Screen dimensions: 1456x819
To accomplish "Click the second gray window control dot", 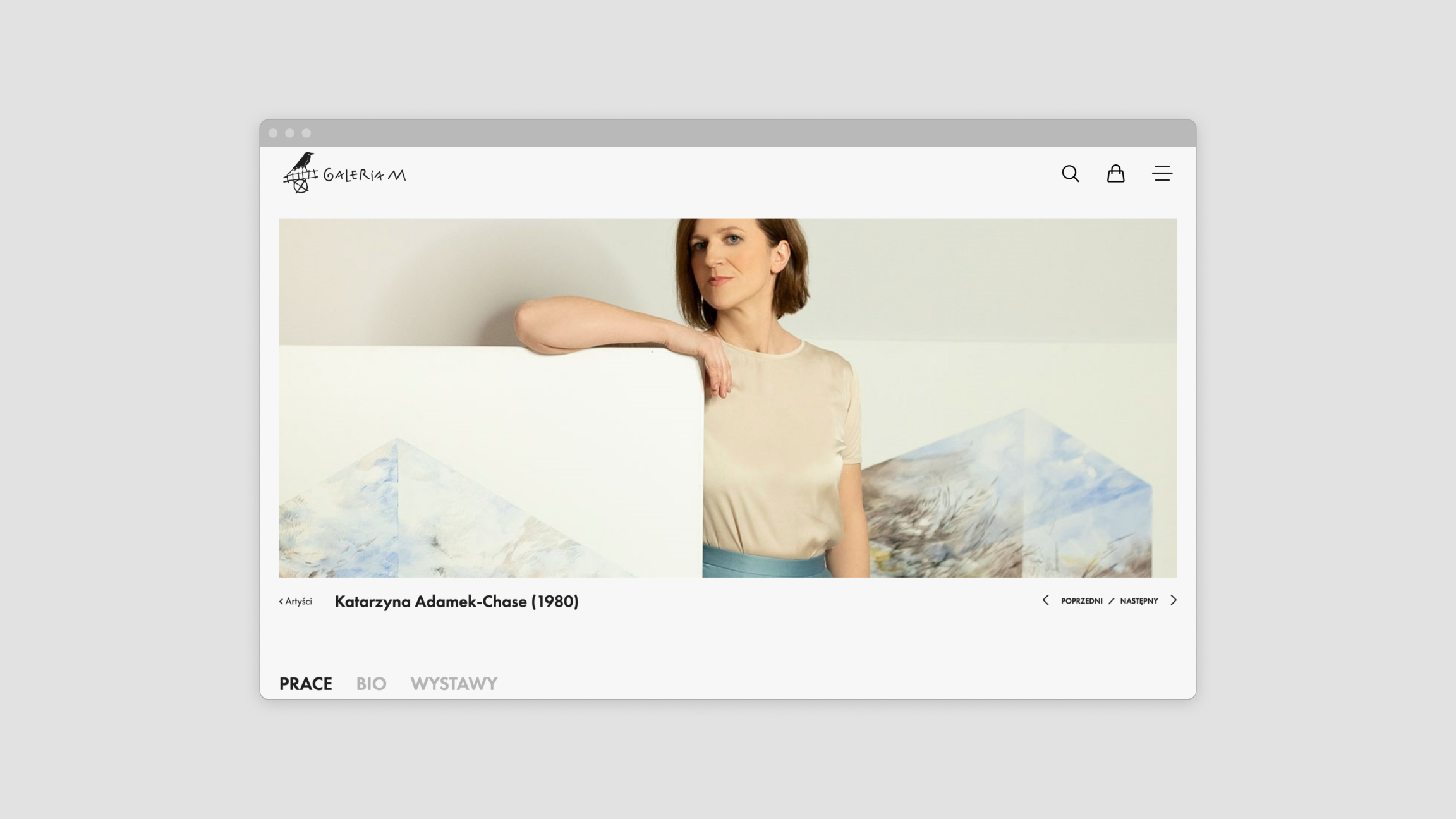I will pyautogui.click(x=289, y=133).
